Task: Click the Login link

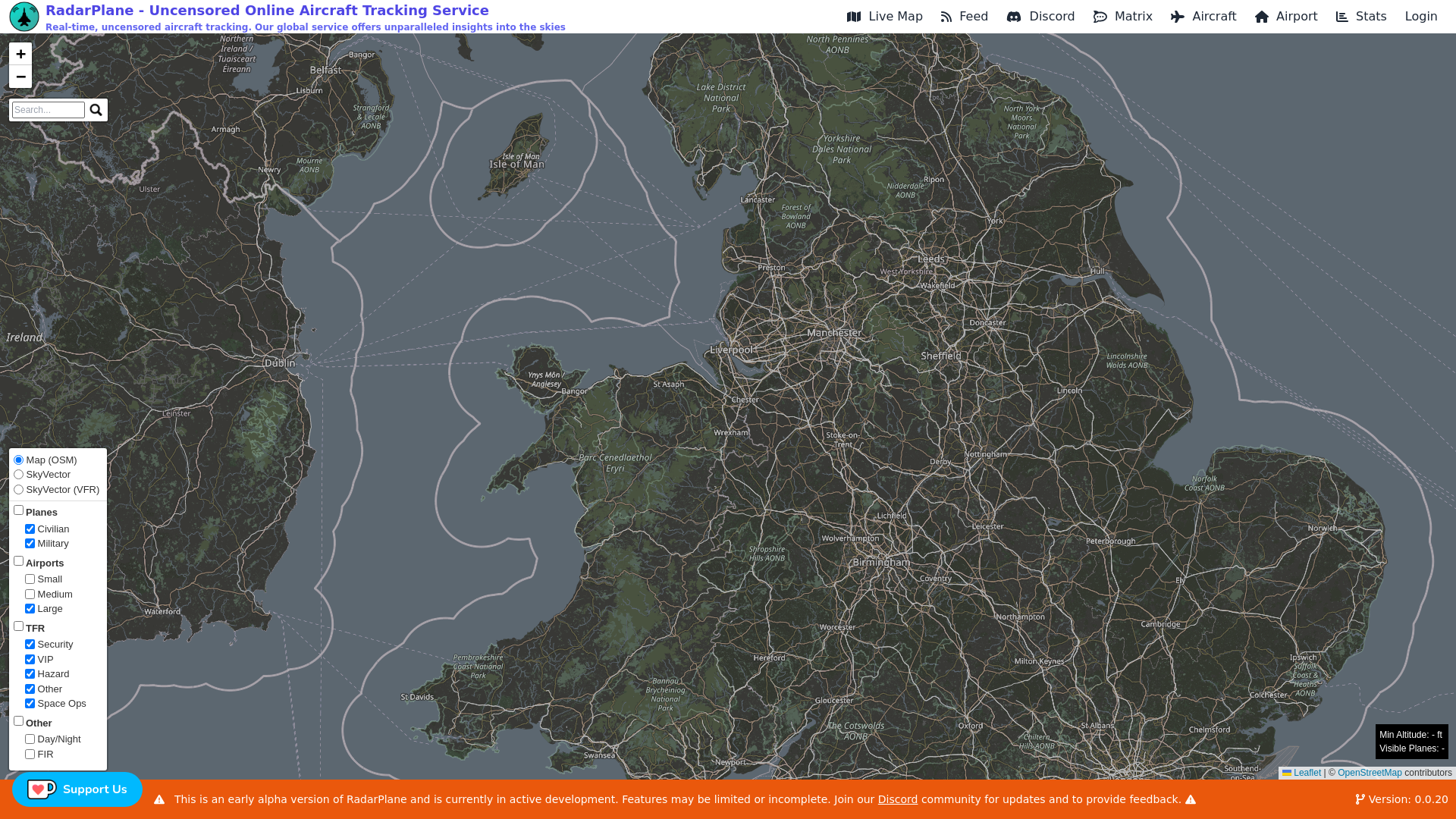Action: pos(1420,17)
